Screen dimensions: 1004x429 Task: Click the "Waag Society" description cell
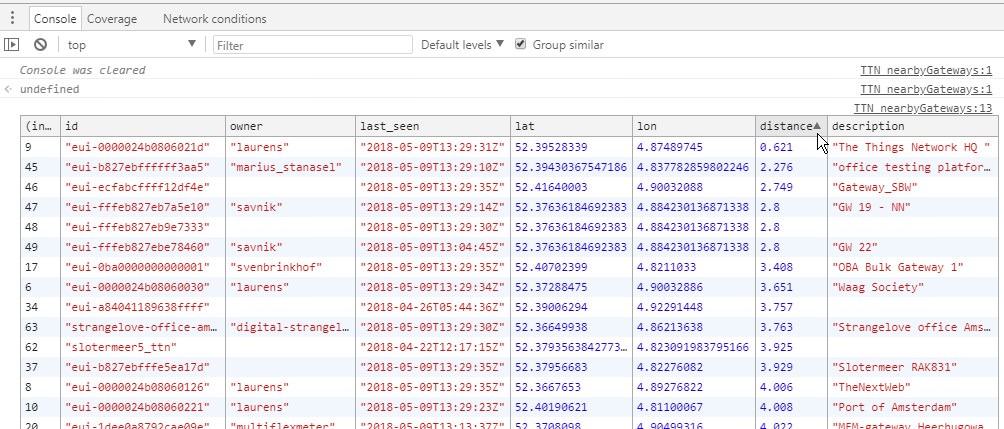click(912, 287)
